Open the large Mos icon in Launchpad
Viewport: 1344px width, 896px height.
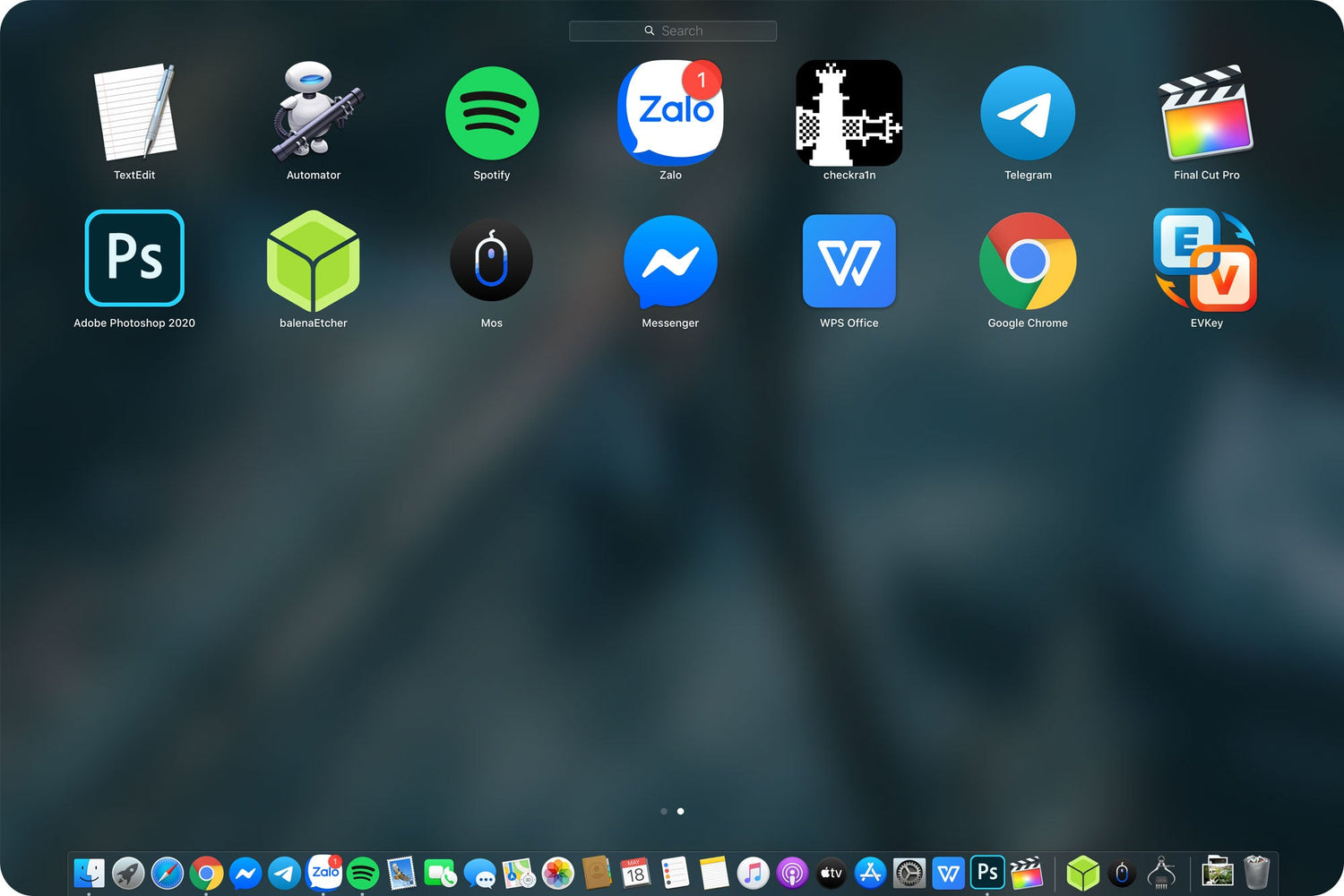491,260
